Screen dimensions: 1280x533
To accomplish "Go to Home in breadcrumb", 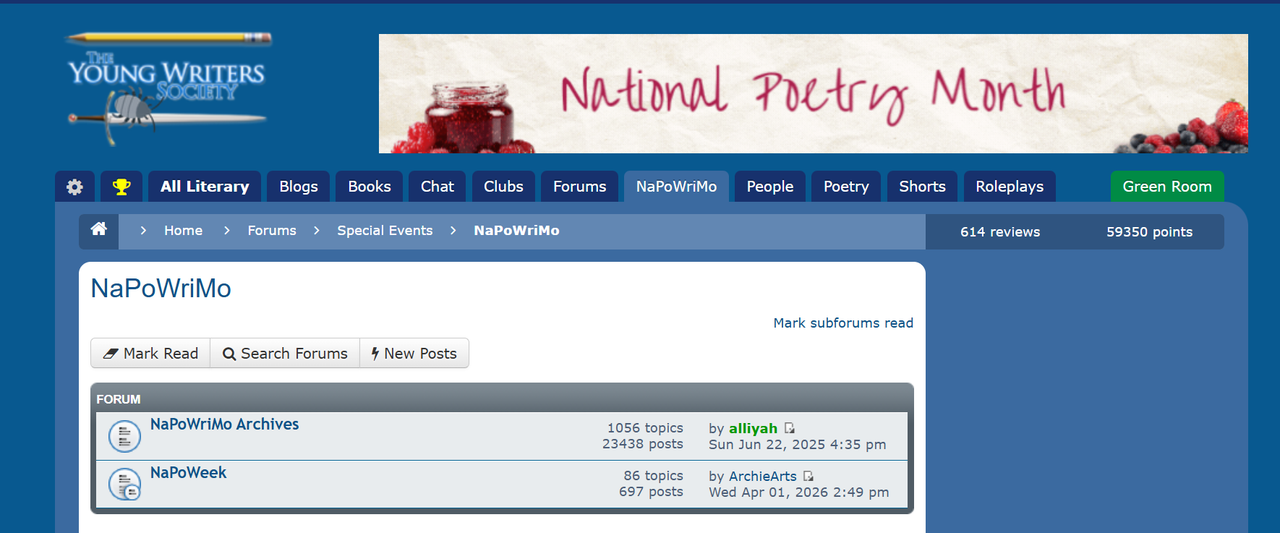I will pyautogui.click(x=183, y=230).
